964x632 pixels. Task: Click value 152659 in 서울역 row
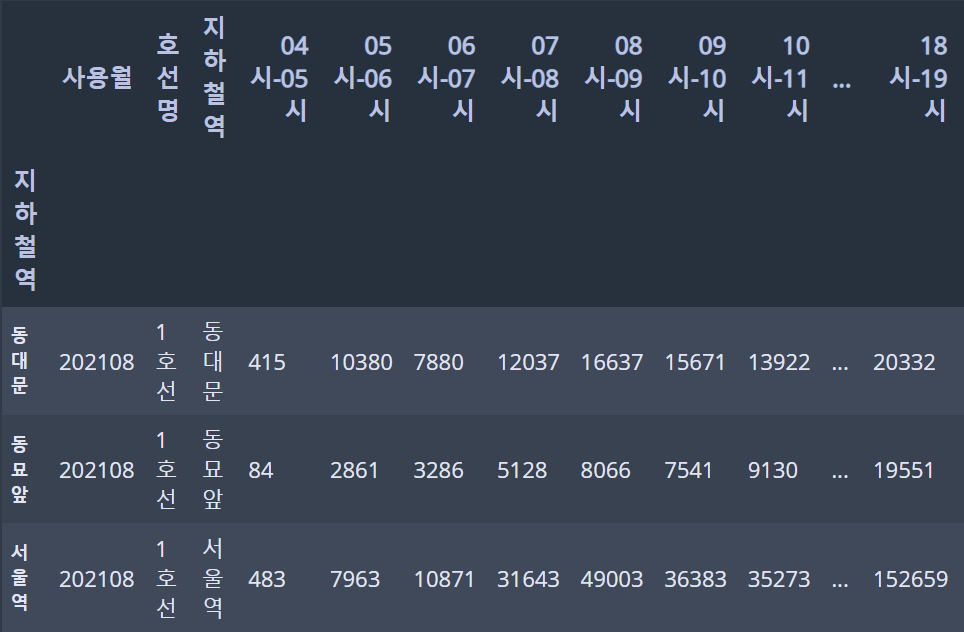(911, 579)
